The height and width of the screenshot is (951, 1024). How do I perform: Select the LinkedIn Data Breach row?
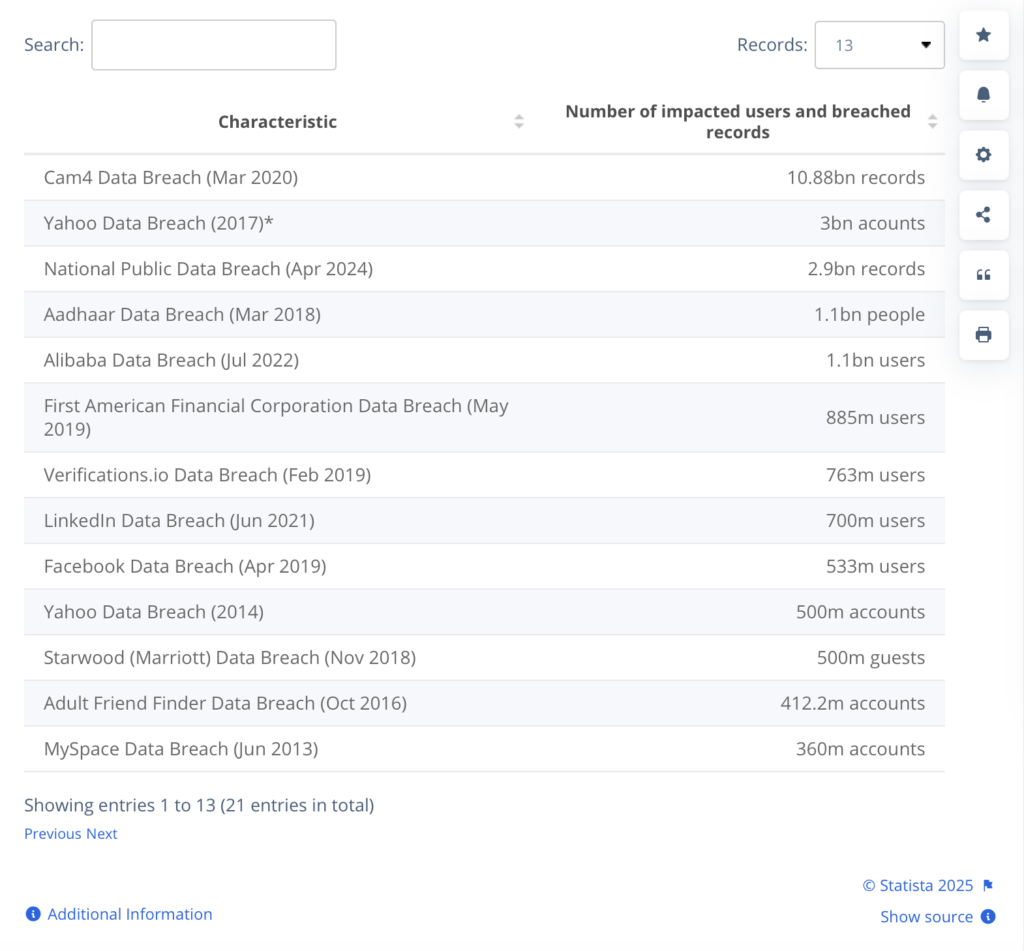pyautogui.click(x=178, y=521)
